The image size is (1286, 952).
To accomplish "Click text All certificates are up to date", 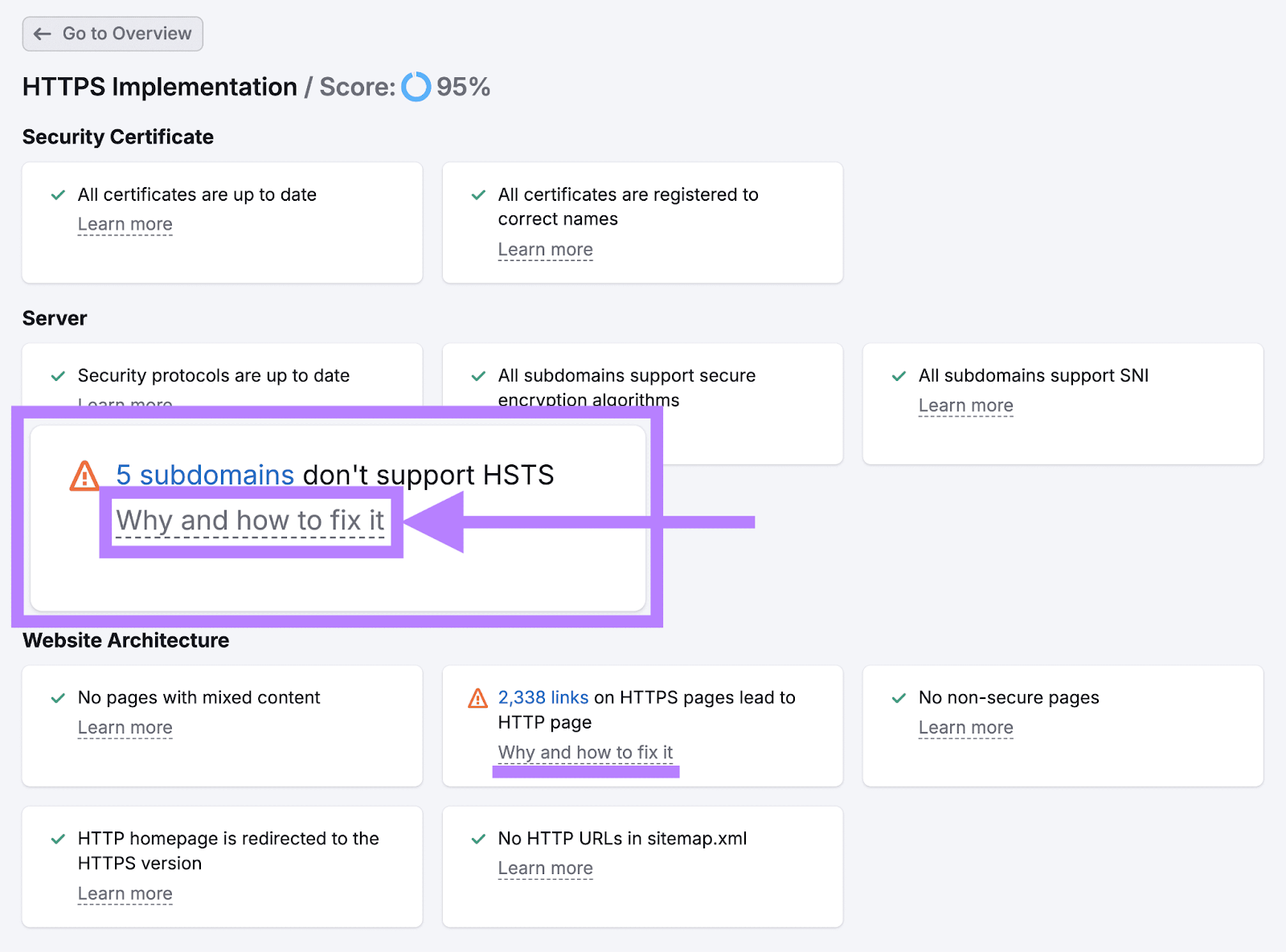I will click(x=197, y=194).
